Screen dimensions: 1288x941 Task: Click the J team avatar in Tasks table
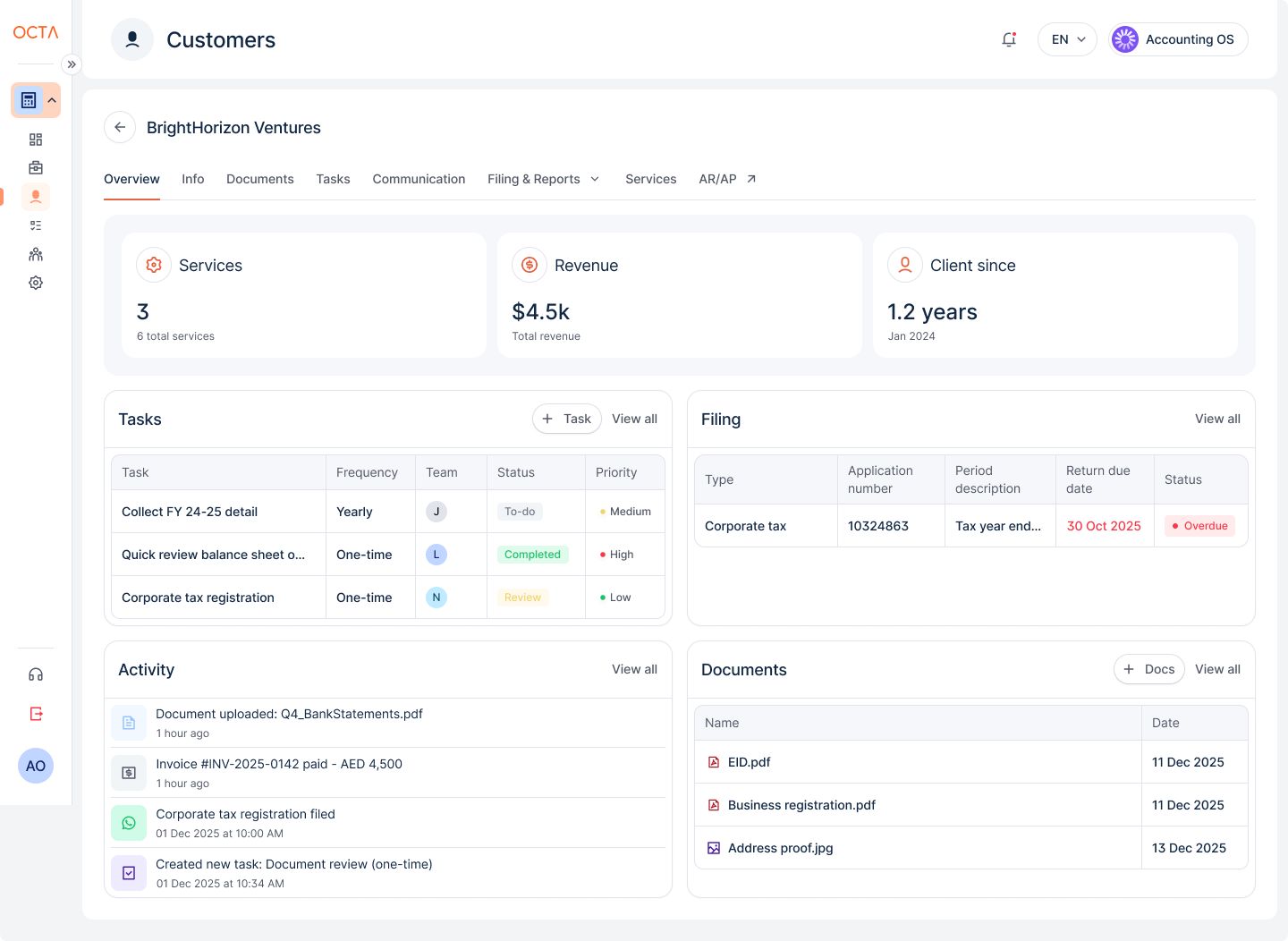pyautogui.click(x=436, y=512)
